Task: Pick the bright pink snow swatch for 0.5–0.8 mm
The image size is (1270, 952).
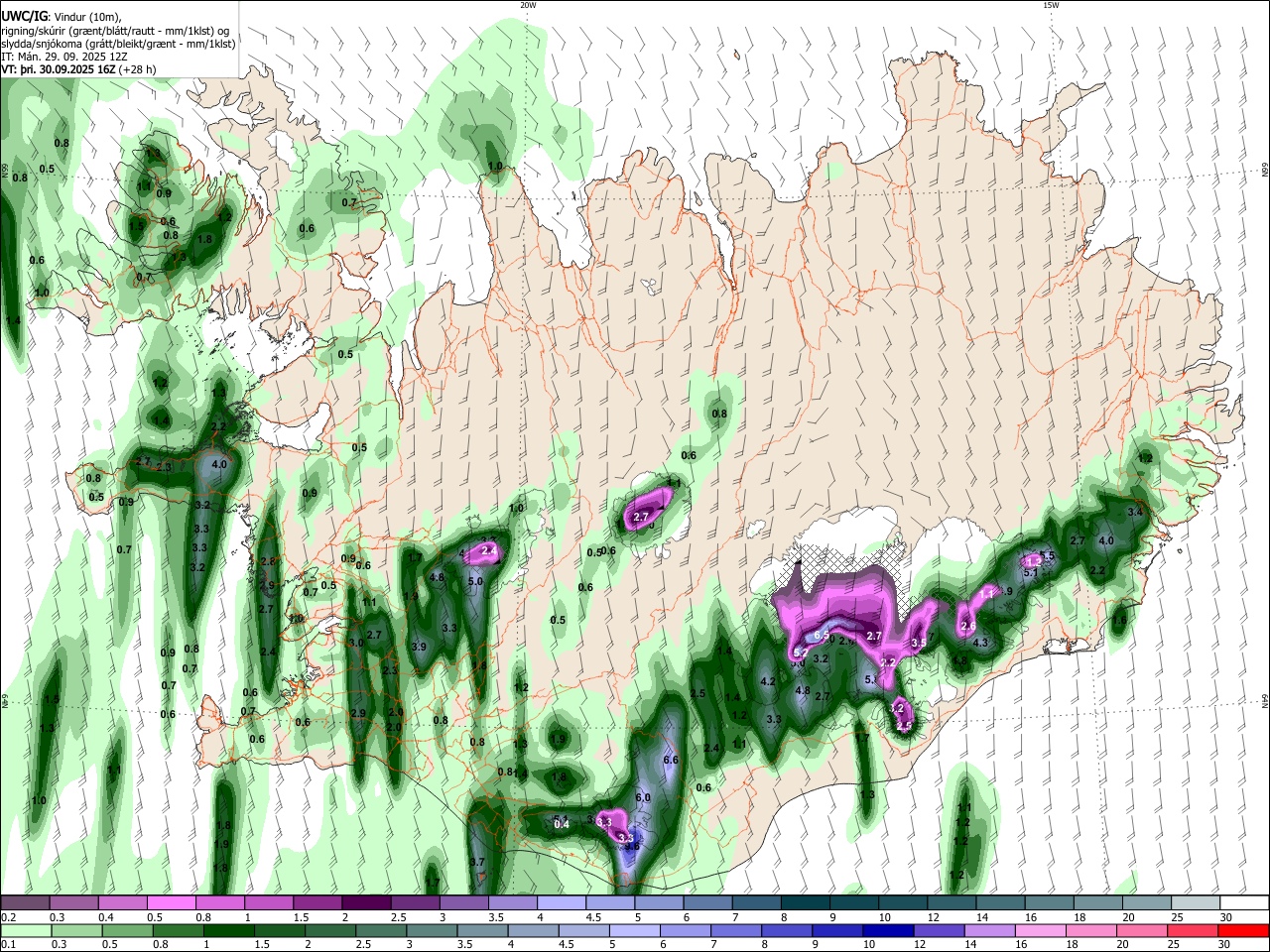Action: 172,903
